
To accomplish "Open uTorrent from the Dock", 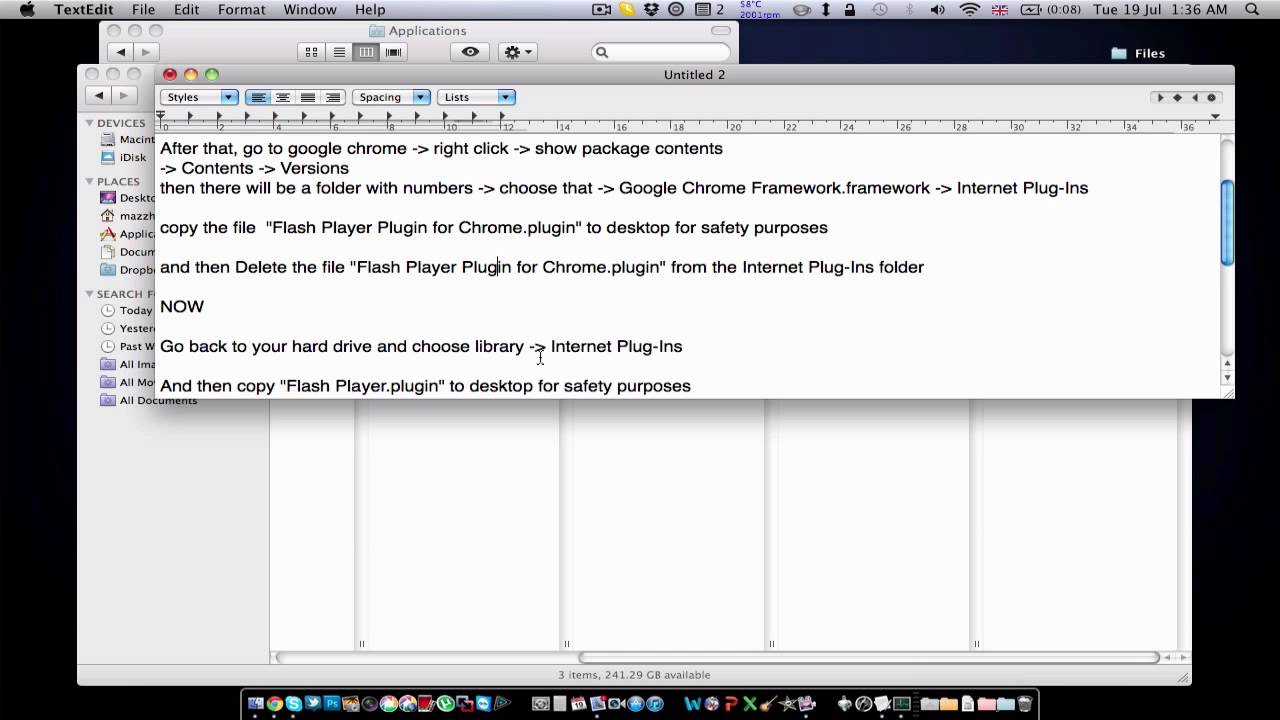I will (444, 704).
